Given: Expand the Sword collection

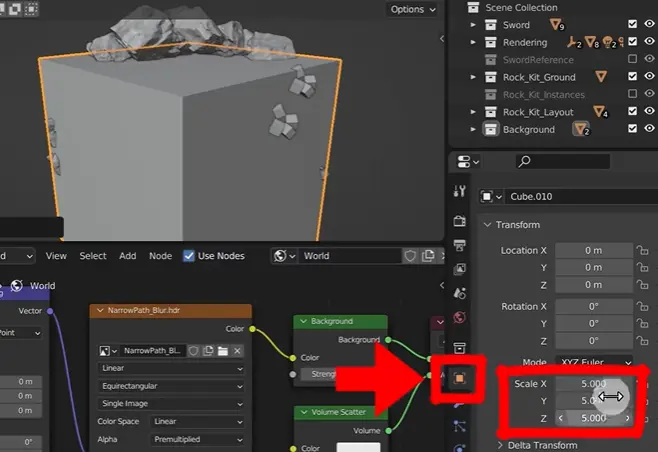Looking at the screenshot, I should (x=473, y=25).
